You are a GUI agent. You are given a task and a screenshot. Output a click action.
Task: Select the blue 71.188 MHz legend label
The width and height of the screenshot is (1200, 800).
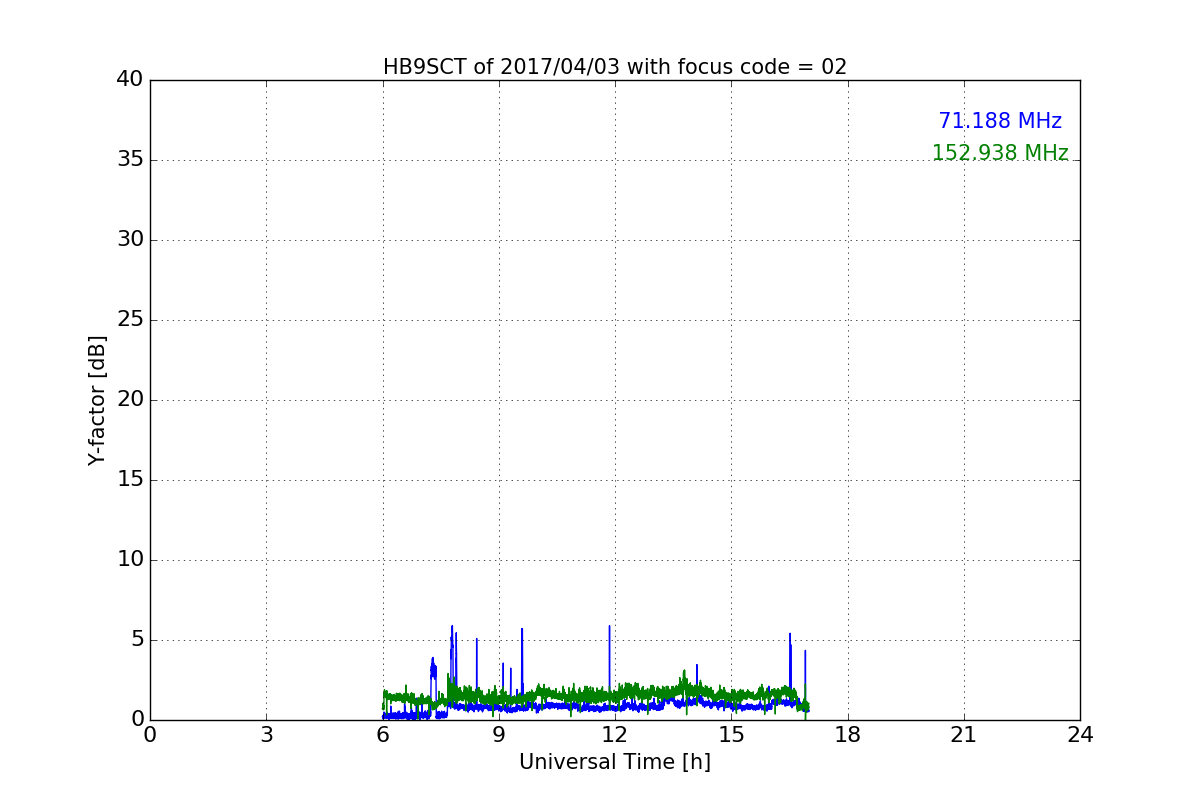pyautogui.click(x=1000, y=121)
